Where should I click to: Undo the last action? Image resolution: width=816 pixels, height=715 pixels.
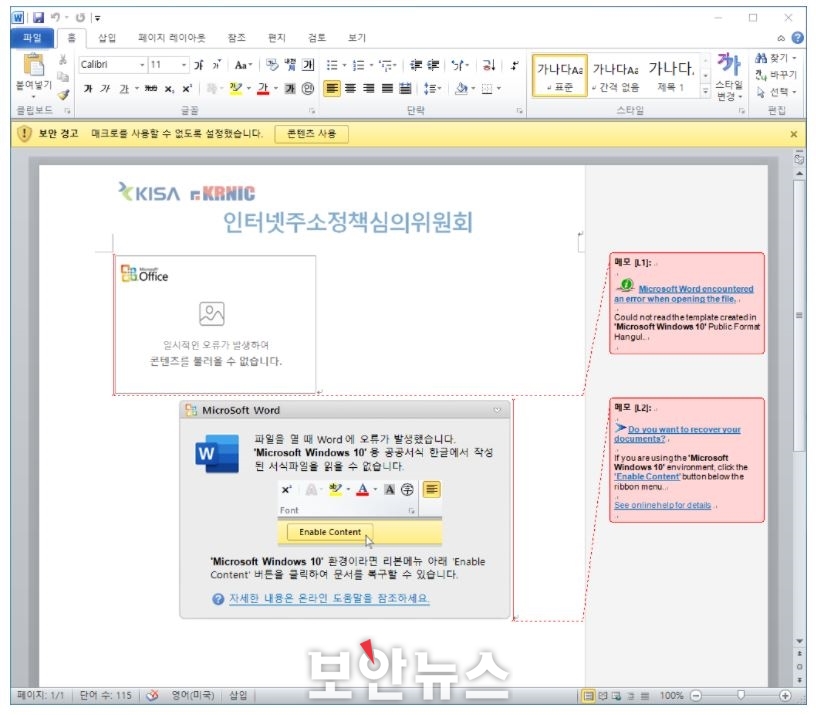click(55, 18)
